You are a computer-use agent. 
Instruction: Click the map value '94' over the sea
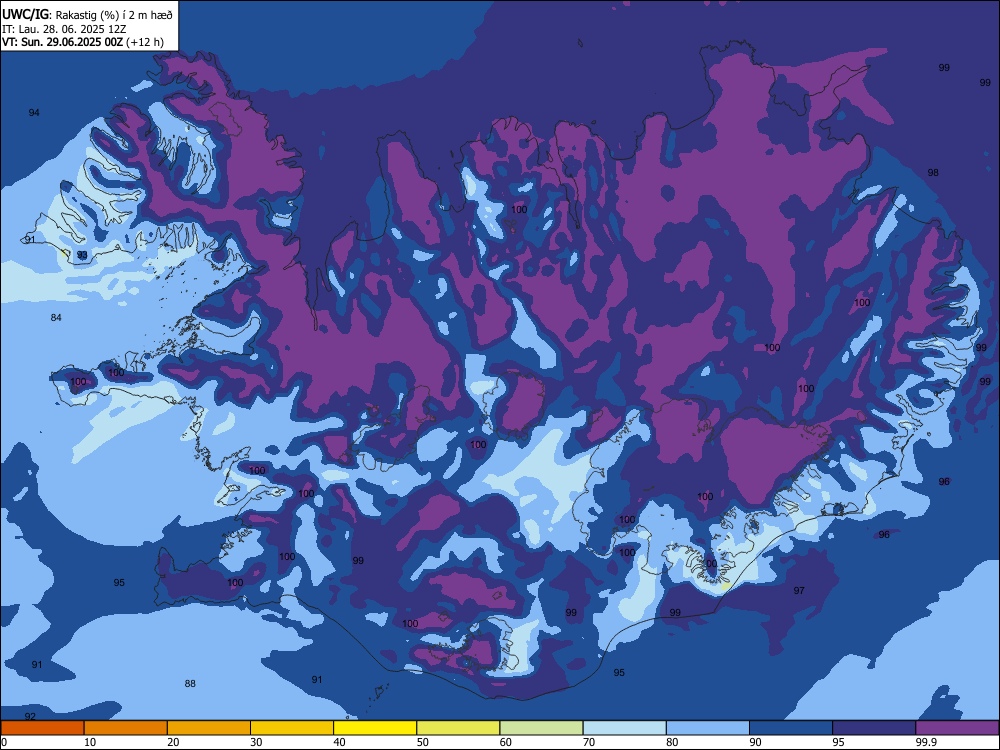coord(34,113)
